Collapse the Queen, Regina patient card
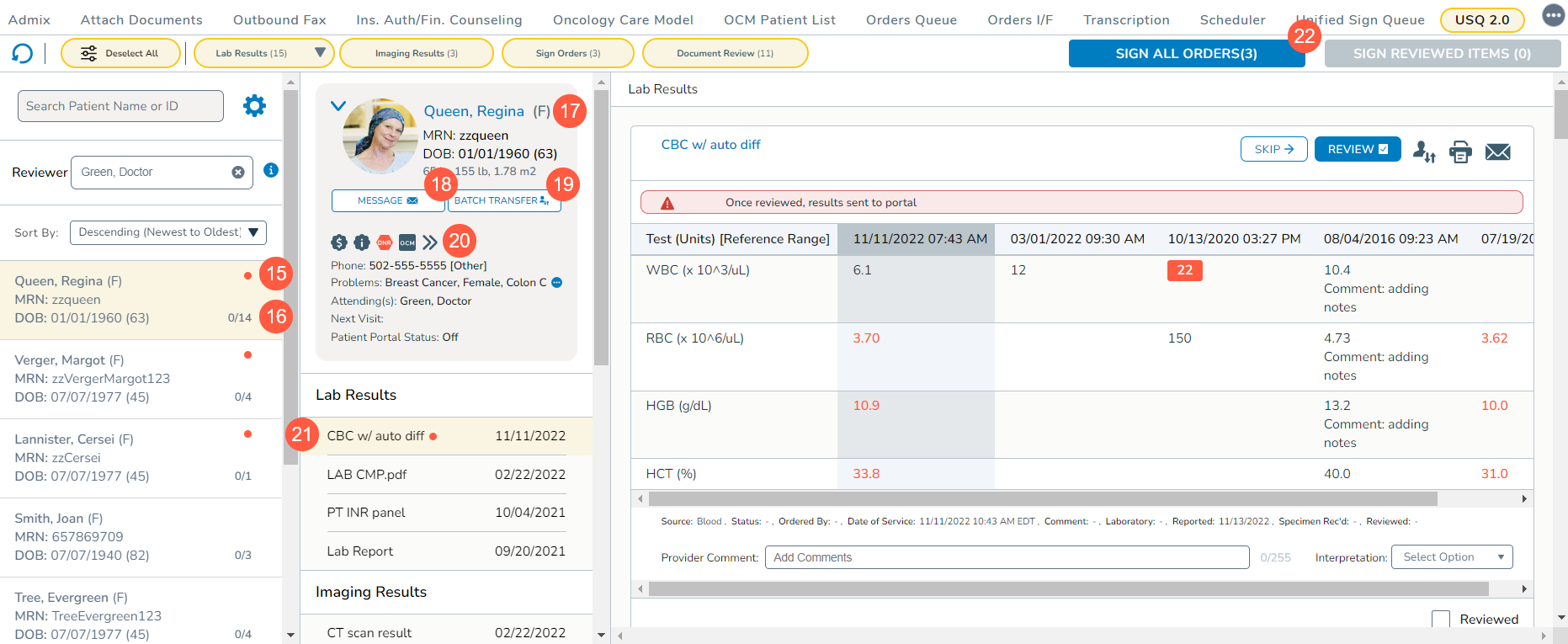Screen dimensions: 1568x644 [338, 106]
